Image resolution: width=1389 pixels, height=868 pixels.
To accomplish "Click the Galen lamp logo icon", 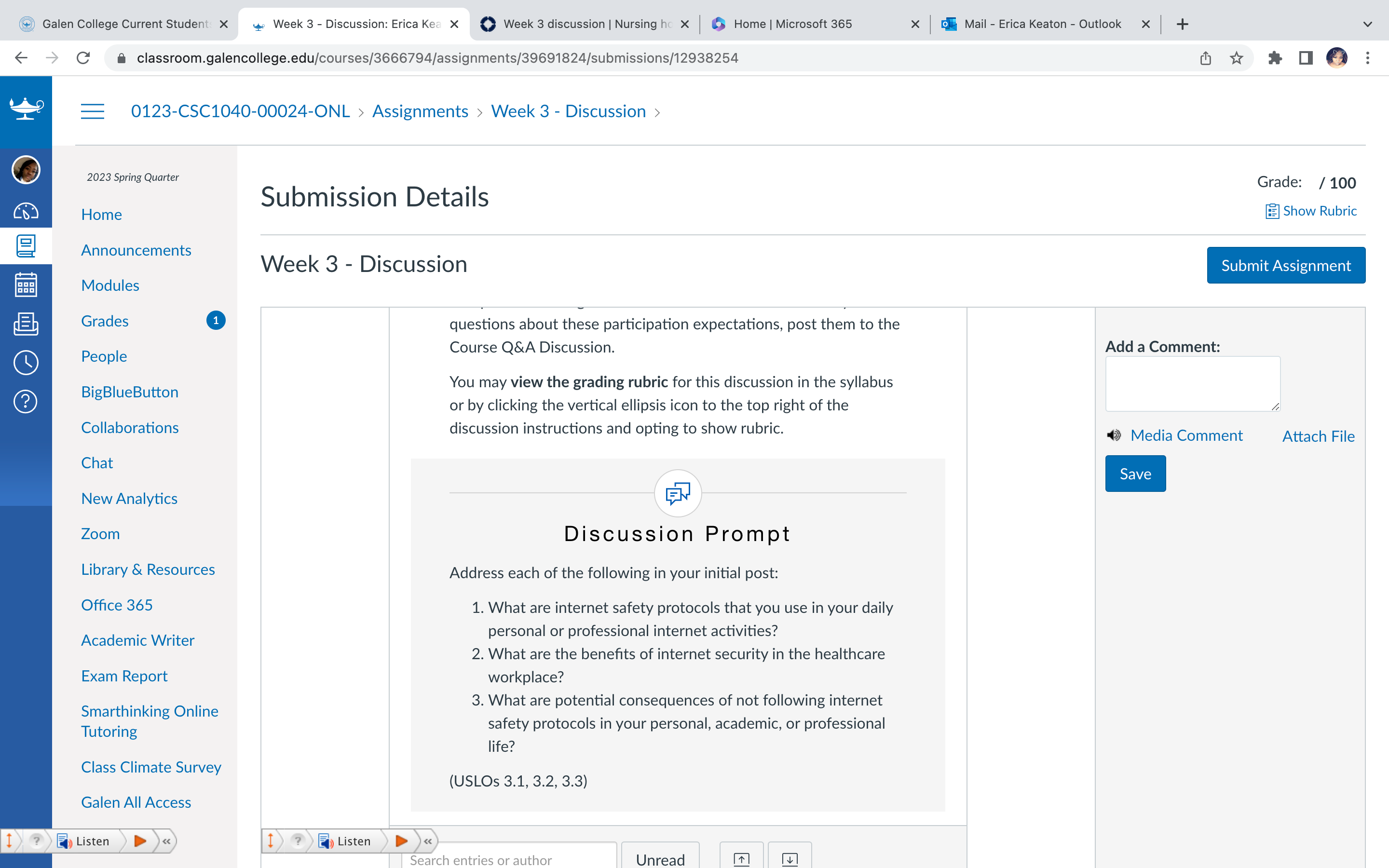I will tap(26, 108).
